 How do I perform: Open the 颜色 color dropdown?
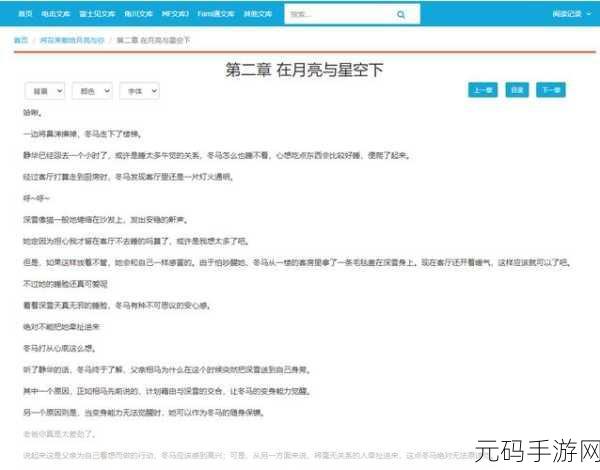(x=92, y=91)
